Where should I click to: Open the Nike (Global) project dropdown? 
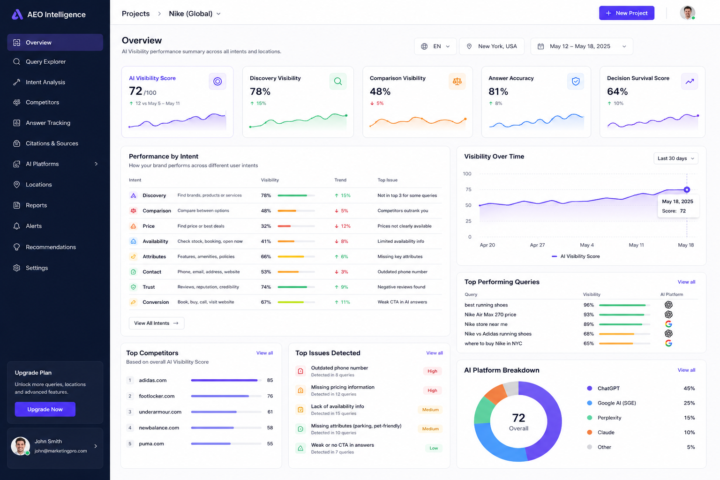pyautogui.click(x=195, y=14)
